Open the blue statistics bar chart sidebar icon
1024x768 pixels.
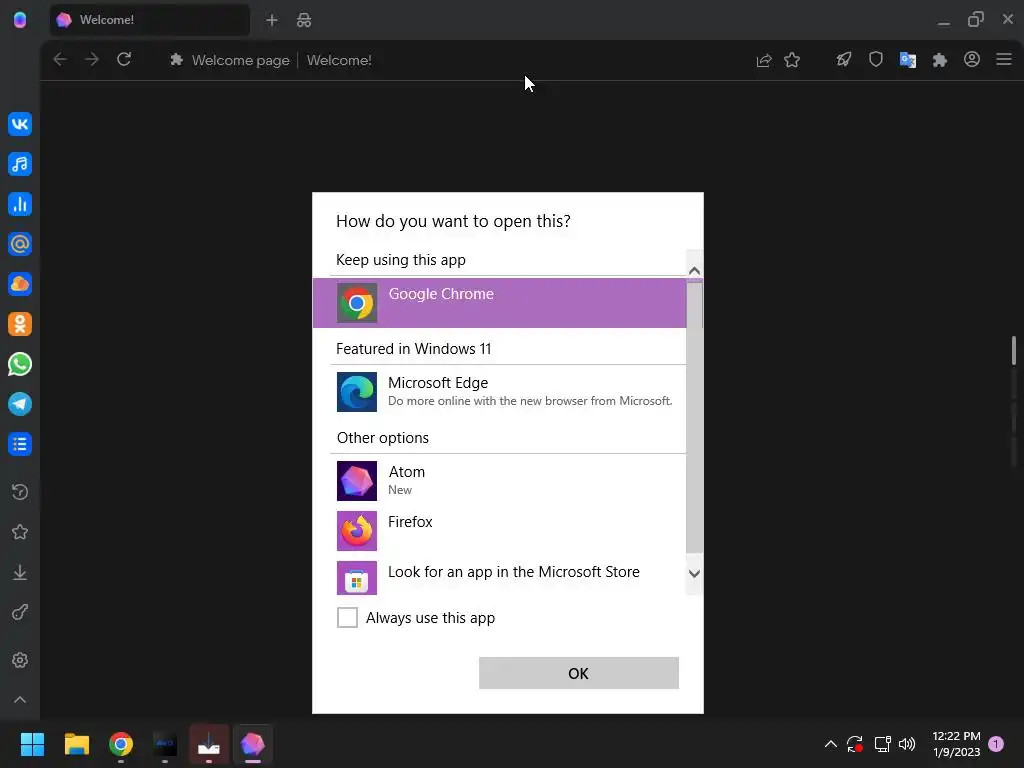click(20, 204)
